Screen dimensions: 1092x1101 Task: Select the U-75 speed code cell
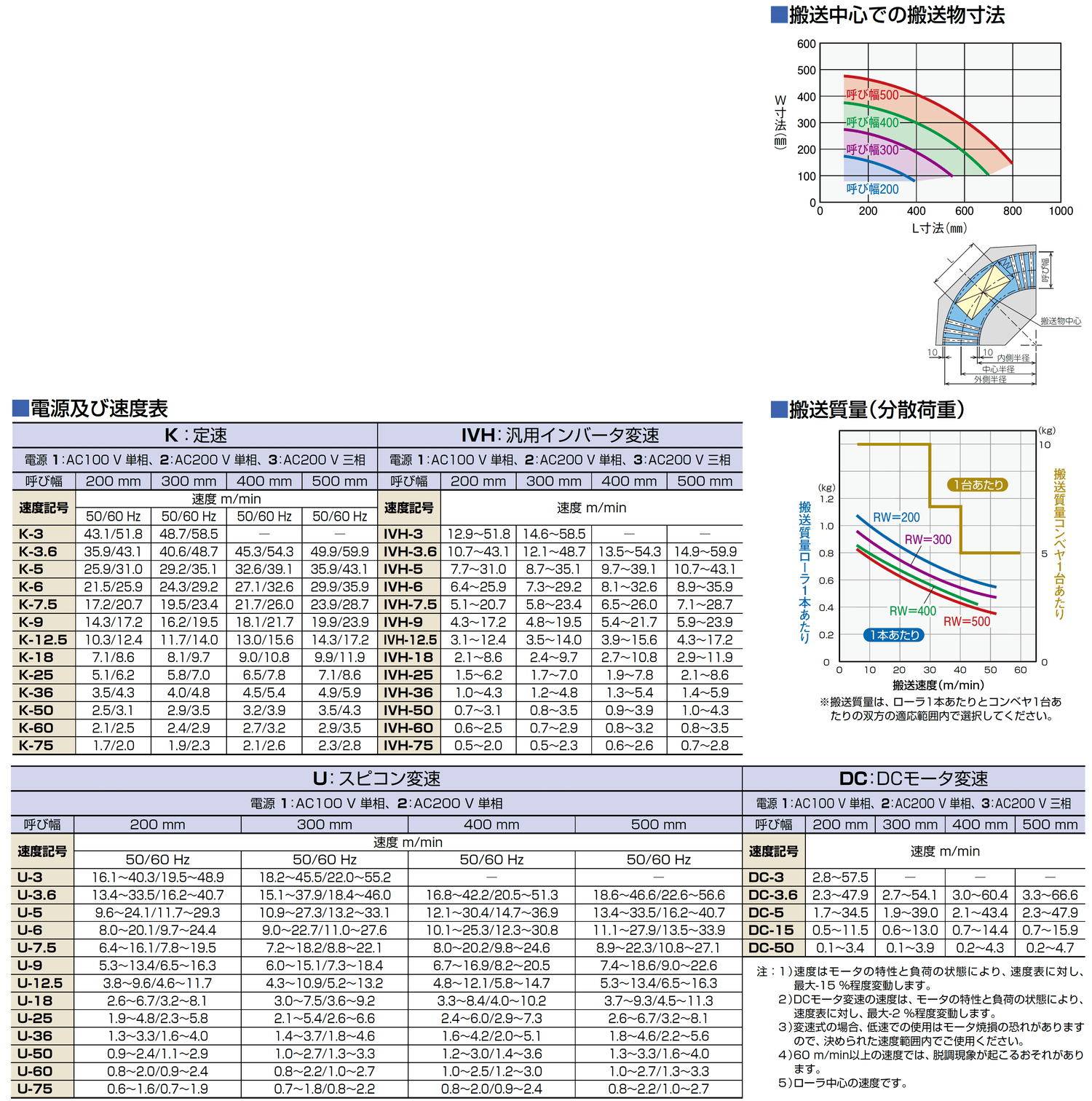click(43, 1089)
